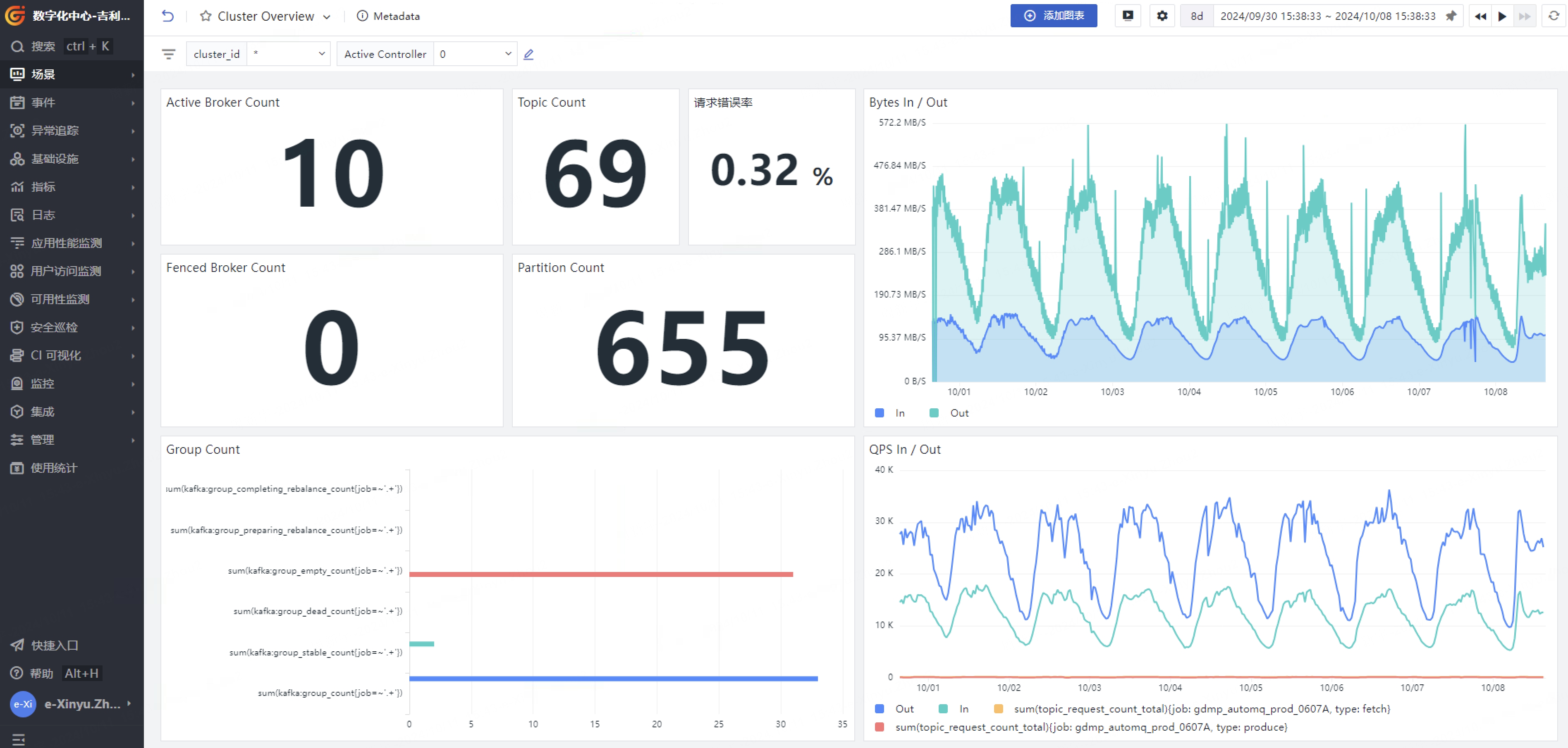Star the Cluster Overview dashboard
Viewport: 1568px width, 748px height.
[x=206, y=17]
